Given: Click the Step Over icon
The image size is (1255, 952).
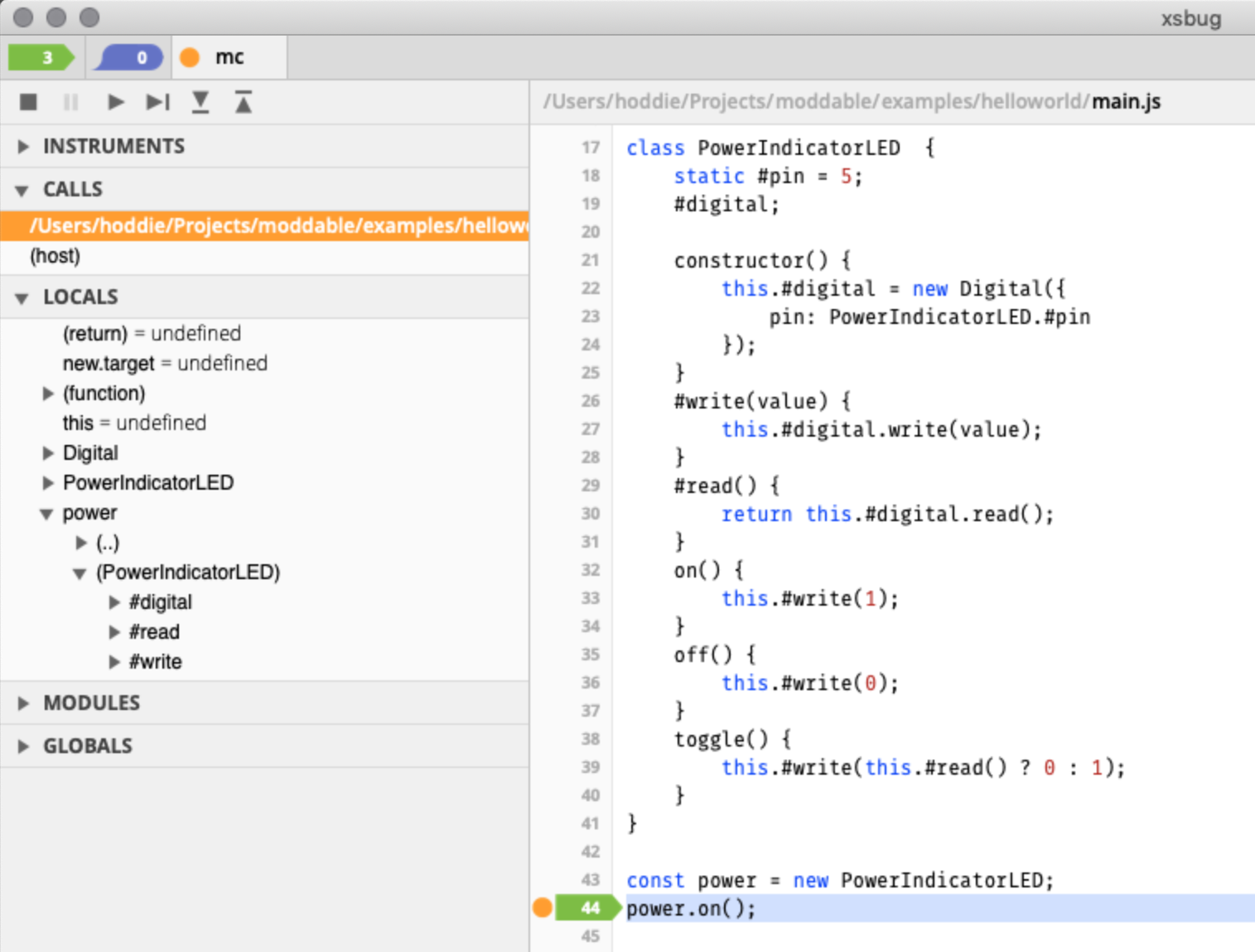Looking at the screenshot, I should pos(157,102).
